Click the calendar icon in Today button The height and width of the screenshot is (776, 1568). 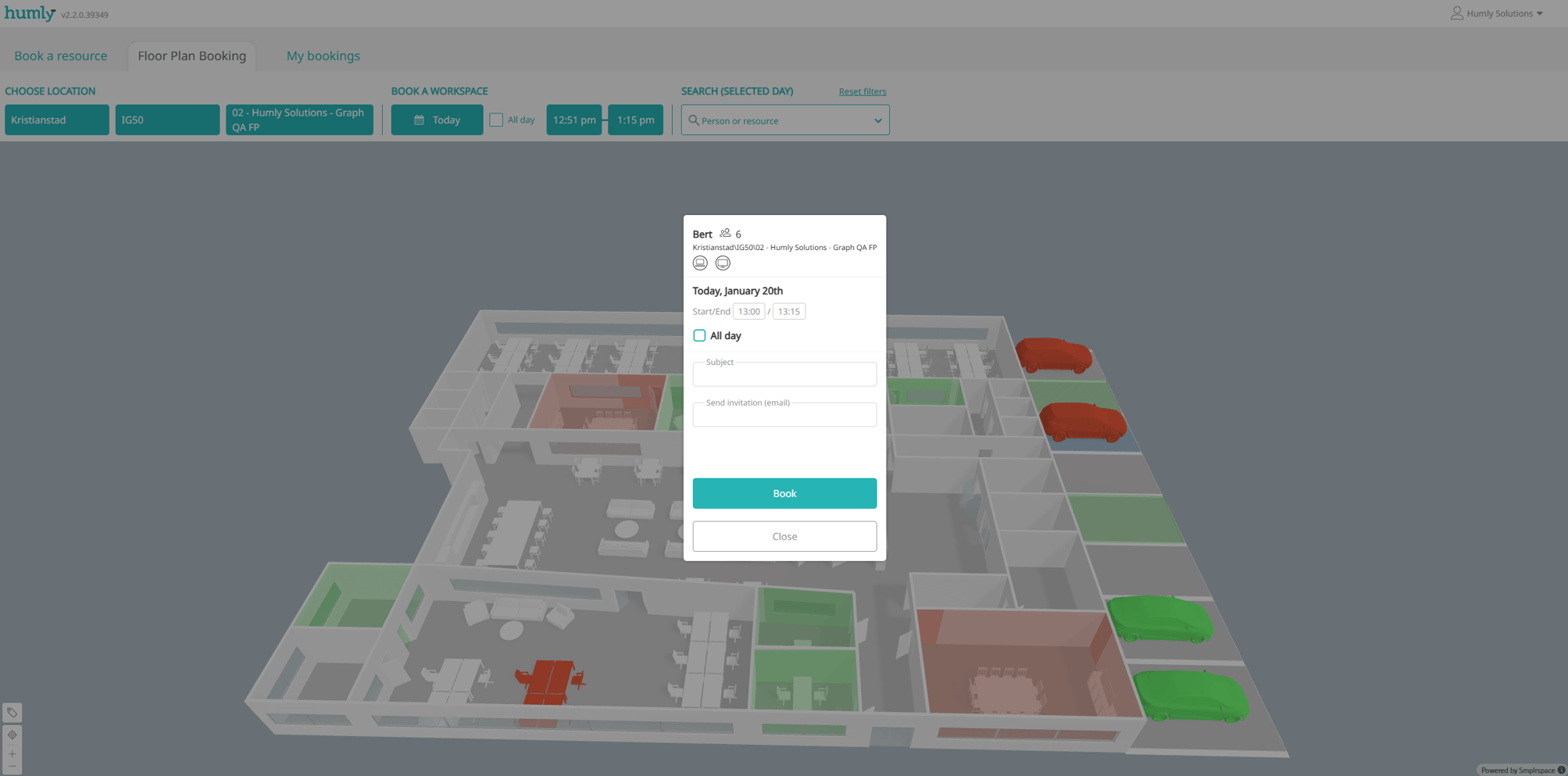tap(420, 120)
